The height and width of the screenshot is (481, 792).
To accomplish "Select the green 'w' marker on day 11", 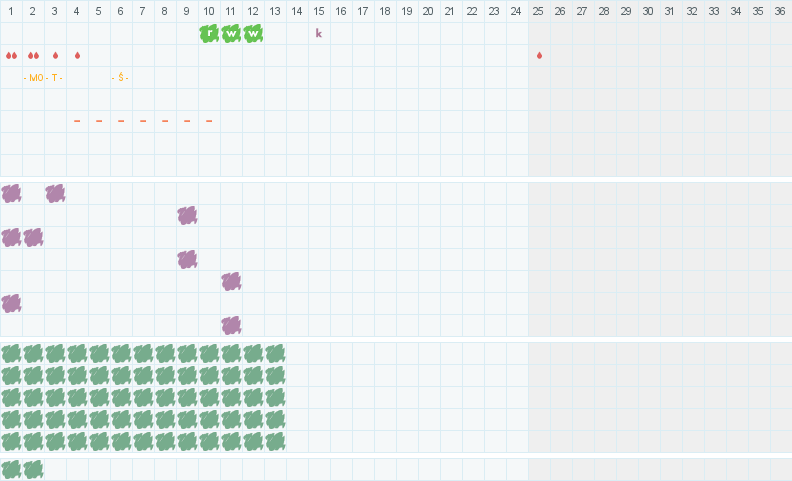I will click(x=231, y=33).
